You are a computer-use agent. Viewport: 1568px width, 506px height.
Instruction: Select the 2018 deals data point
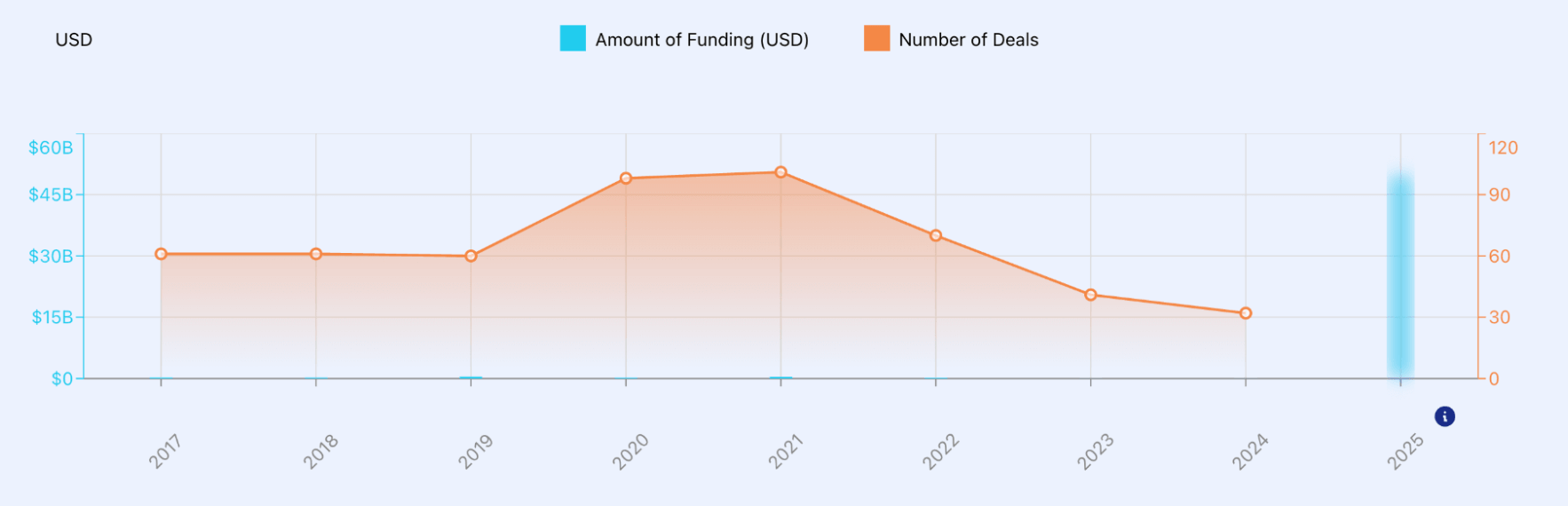(316, 254)
